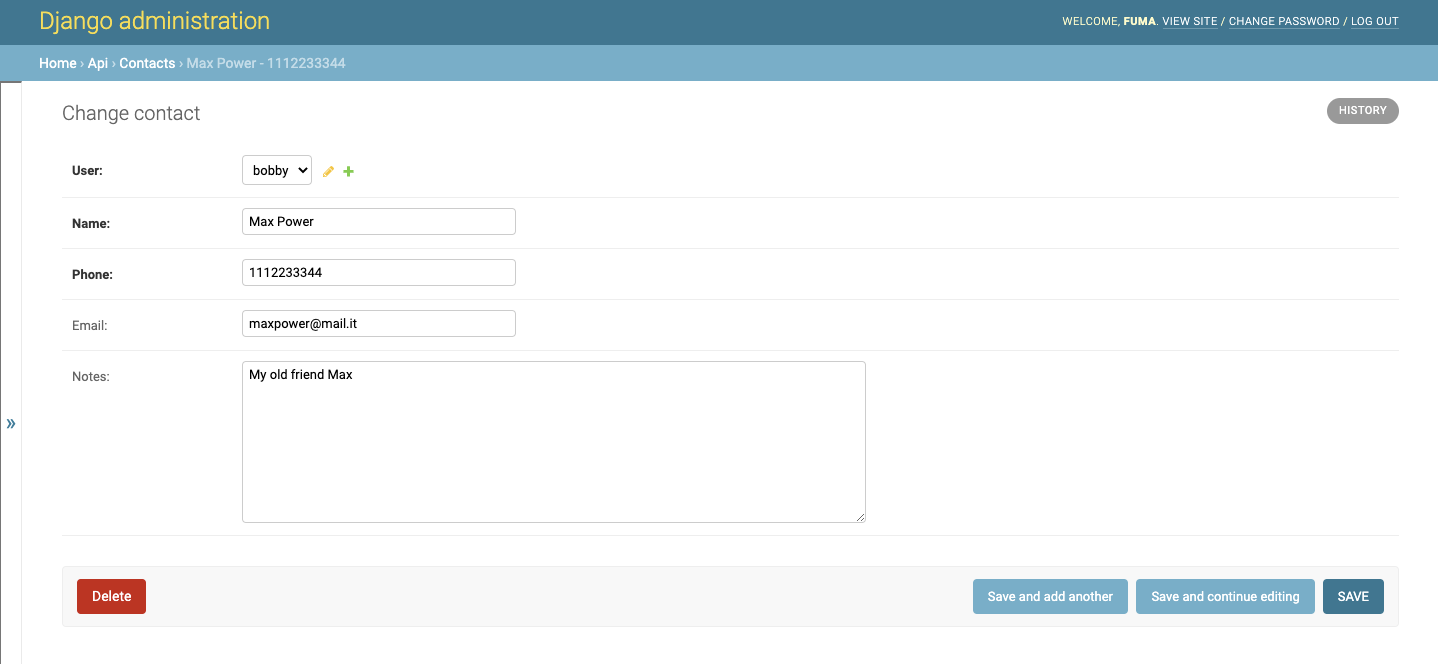This screenshot has height=664, width=1438.
Task: Log out of Django admin
Action: point(1374,21)
